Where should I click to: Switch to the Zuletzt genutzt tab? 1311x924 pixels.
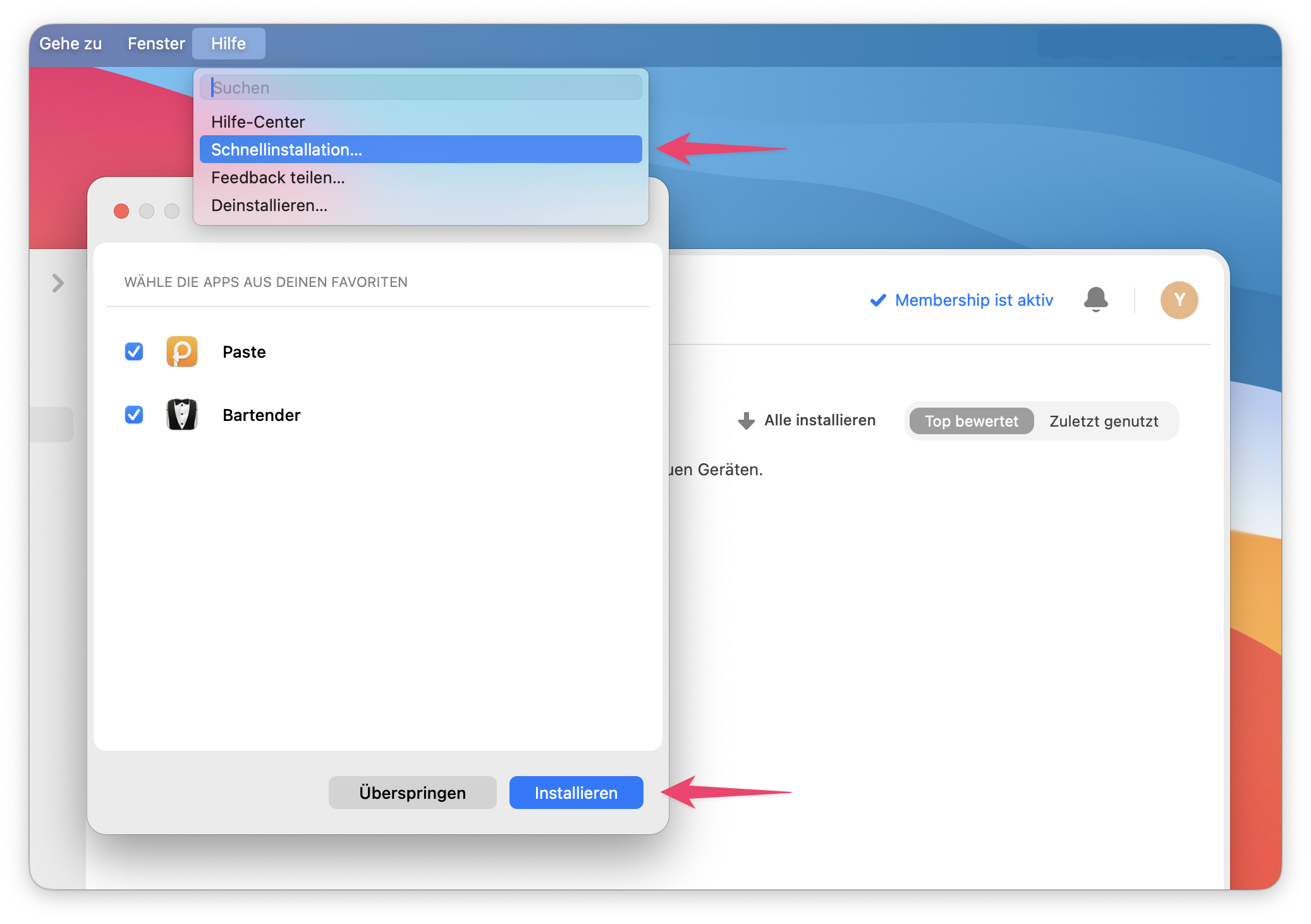1104,422
